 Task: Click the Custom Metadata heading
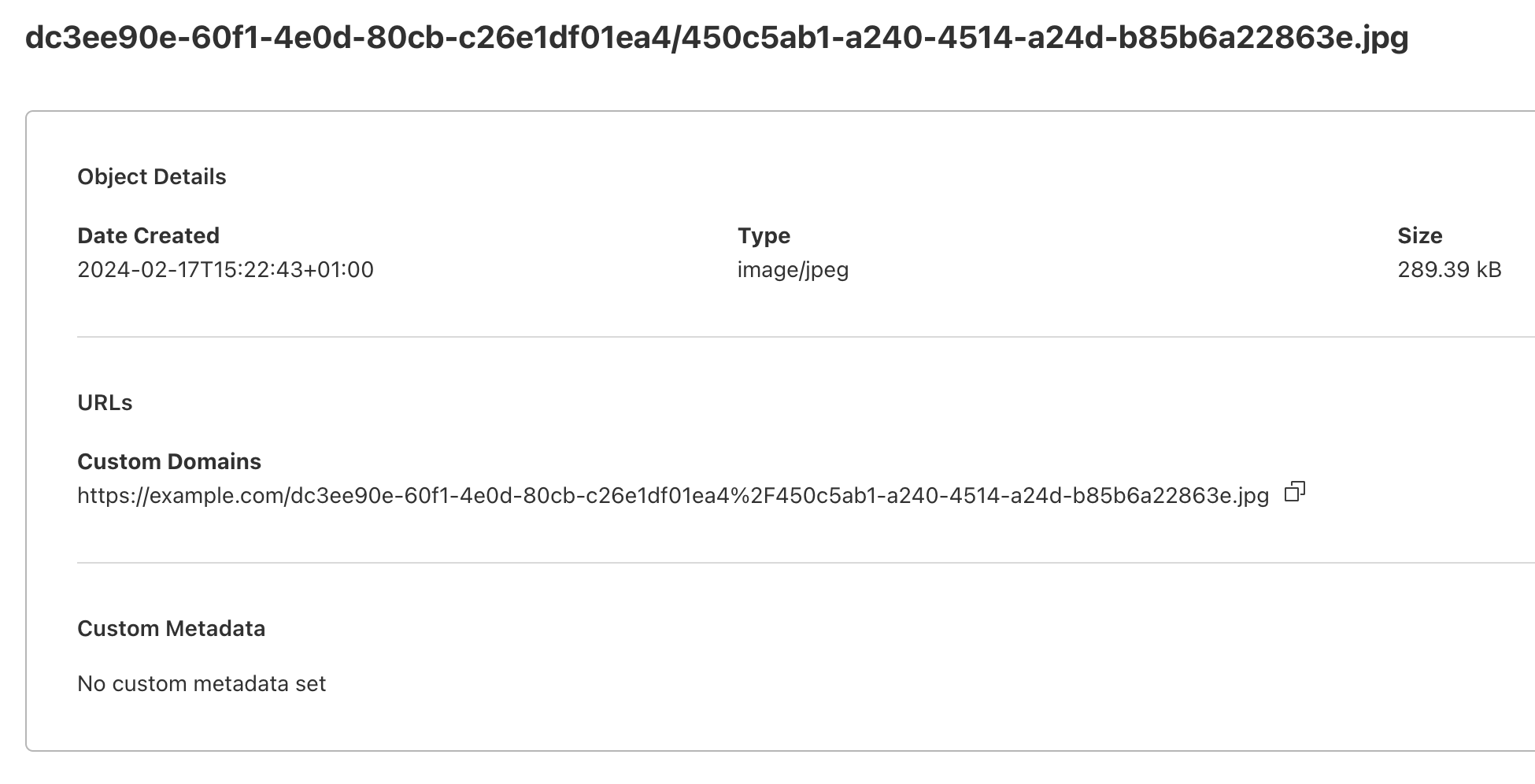171,629
